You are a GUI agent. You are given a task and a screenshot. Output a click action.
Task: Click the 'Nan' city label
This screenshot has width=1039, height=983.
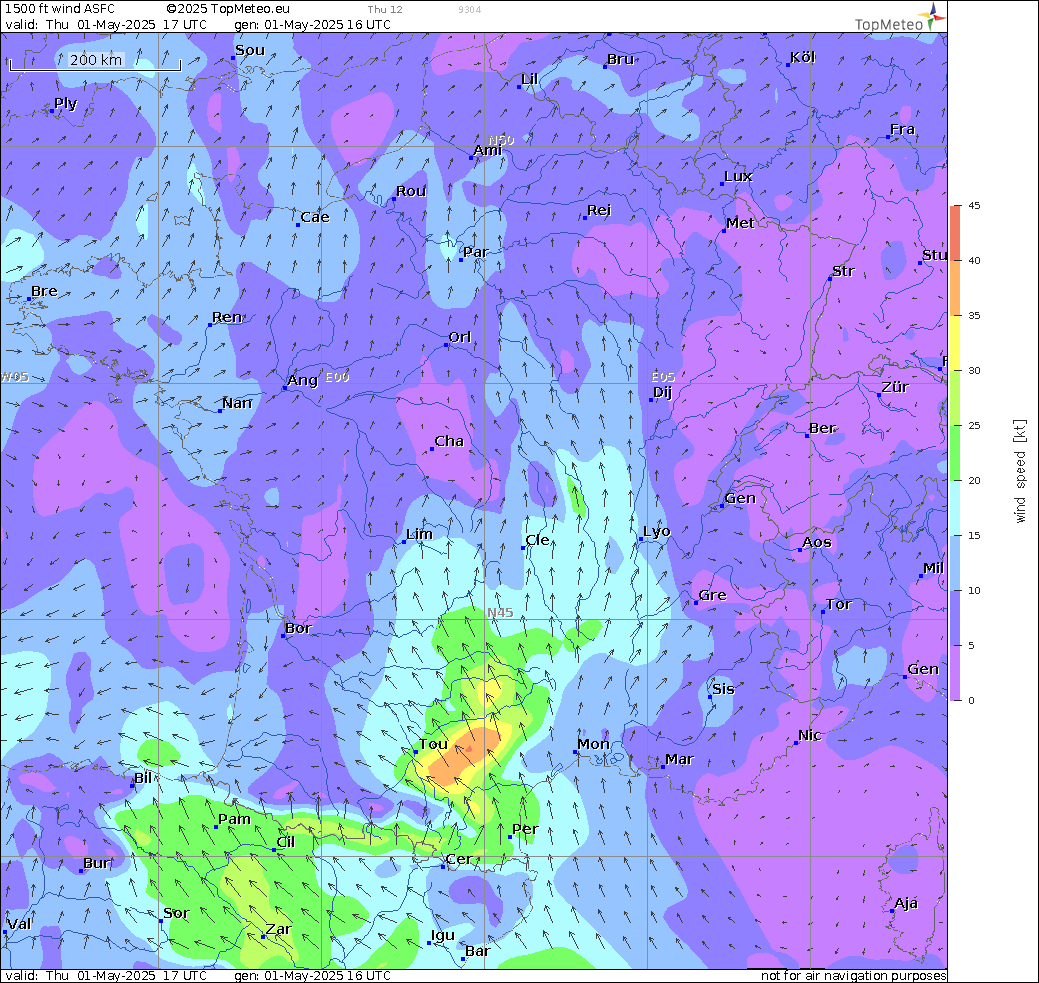pyautogui.click(x=237, y=404)
